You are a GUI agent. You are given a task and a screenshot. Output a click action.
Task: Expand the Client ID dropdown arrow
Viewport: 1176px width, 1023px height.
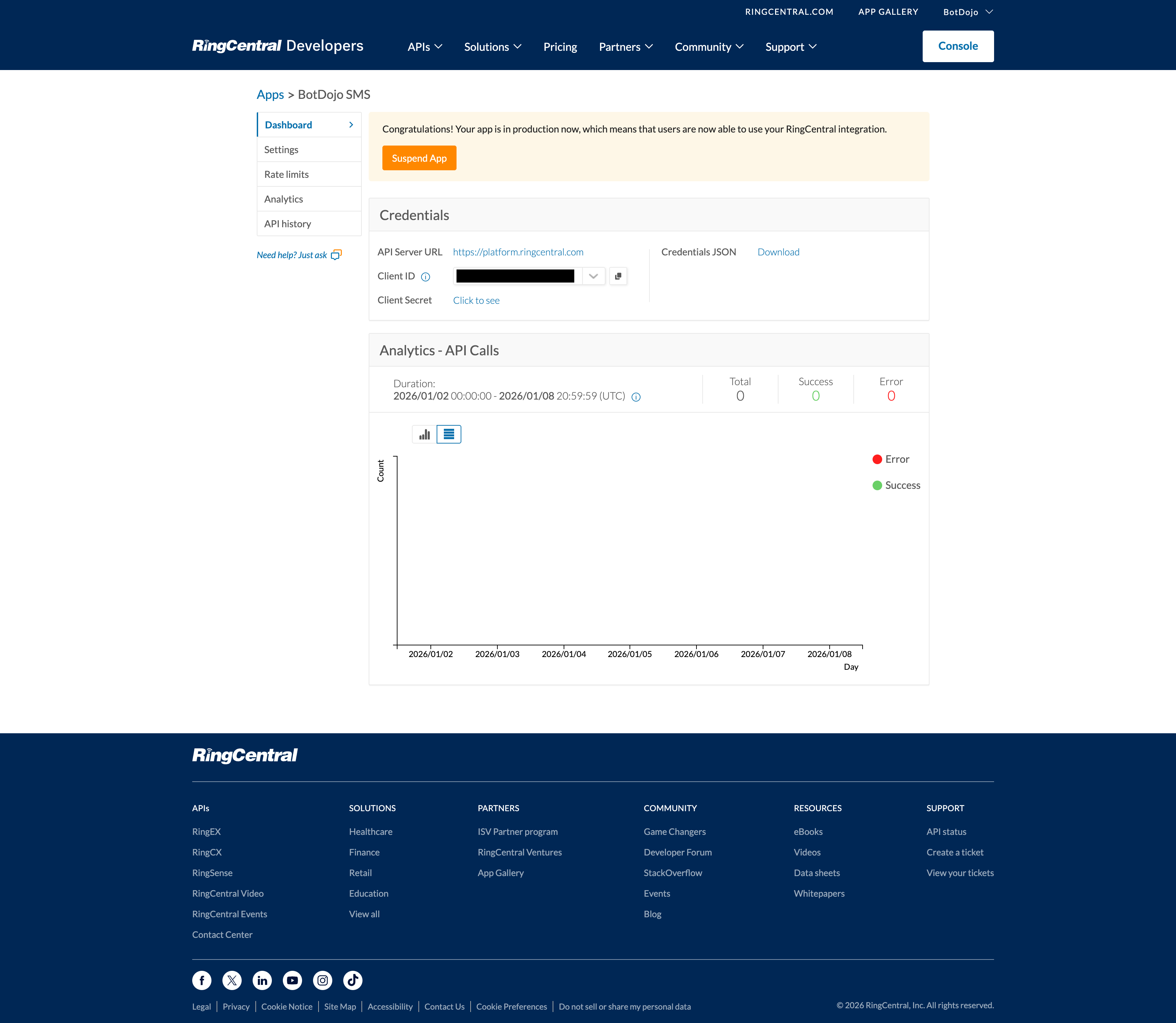[593, 276]
